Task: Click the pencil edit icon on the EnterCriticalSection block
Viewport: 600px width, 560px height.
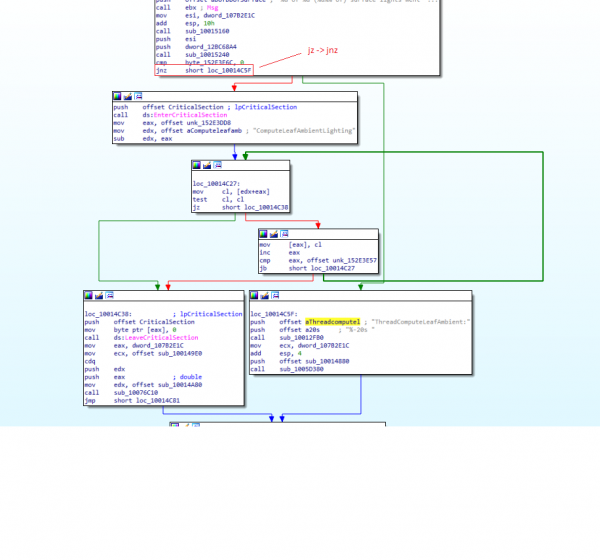Action: (126, 97)
